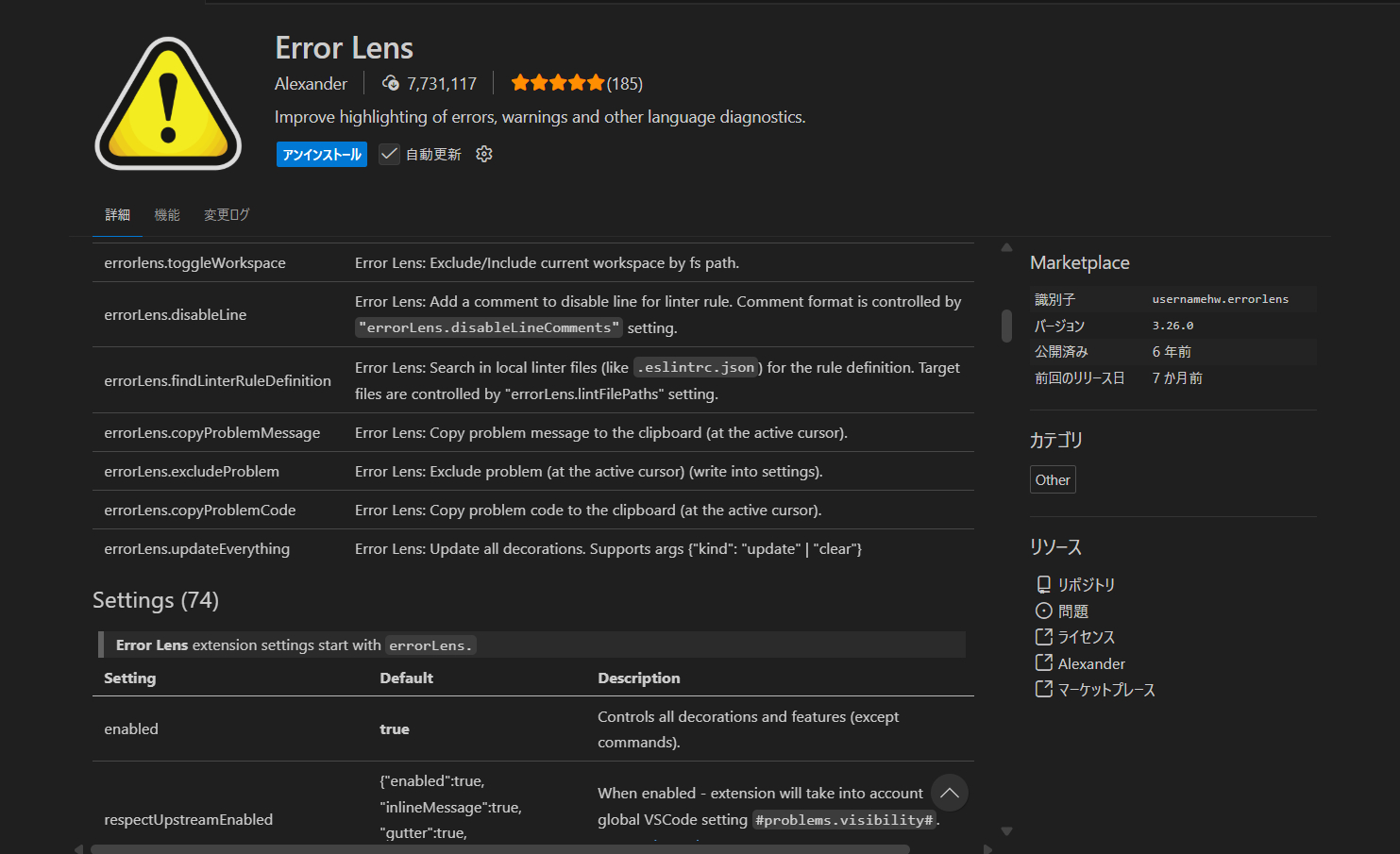Select the errorLens.updateEverything command cell
The image size is (1400, 854).
click(x=196, y=549)
